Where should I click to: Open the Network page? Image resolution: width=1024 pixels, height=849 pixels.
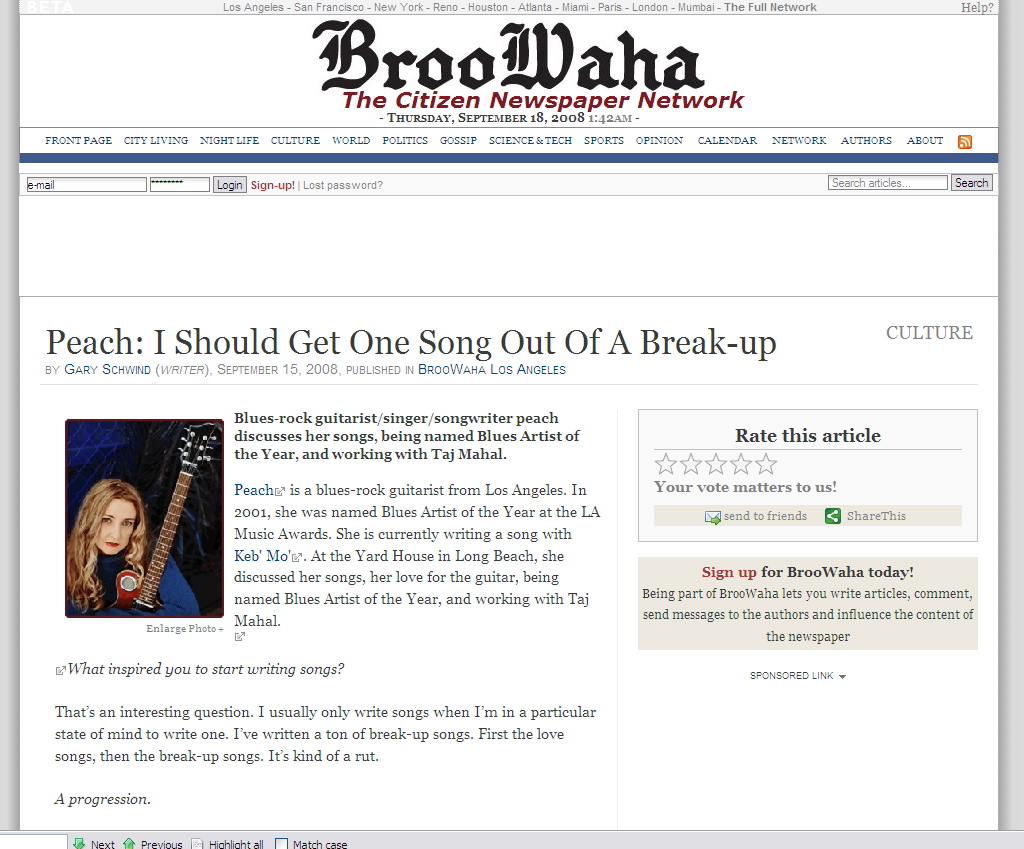pos(799,140)
